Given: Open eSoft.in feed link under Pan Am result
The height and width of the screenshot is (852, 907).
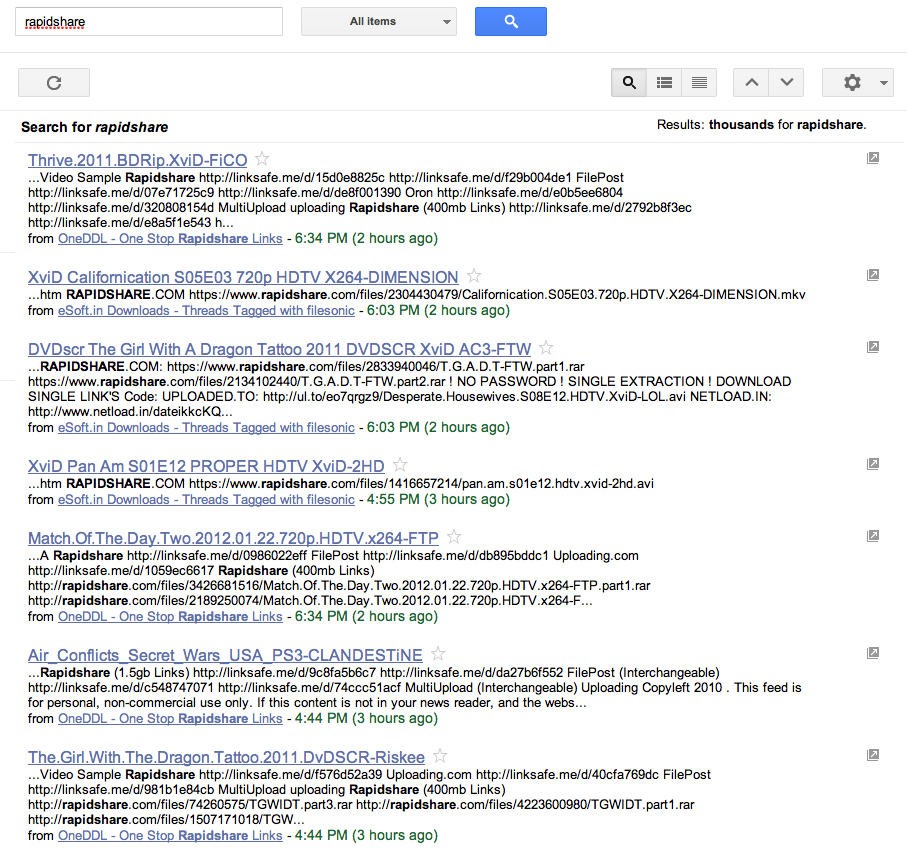Looking at the screenshot, I should point(206,499).
